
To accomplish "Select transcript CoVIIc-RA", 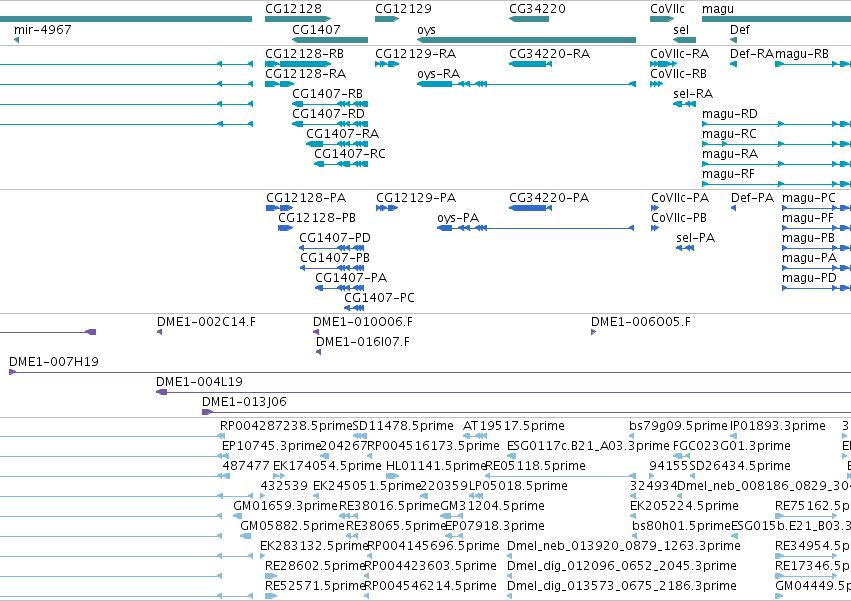I will tap(663, 64).
